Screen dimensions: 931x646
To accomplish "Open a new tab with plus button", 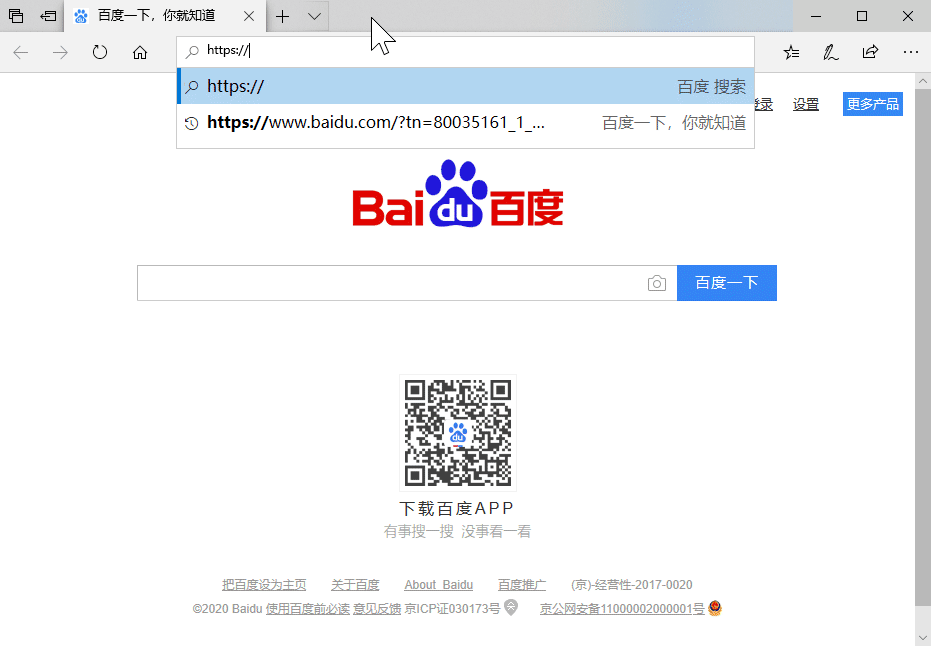I will point(283,16).
